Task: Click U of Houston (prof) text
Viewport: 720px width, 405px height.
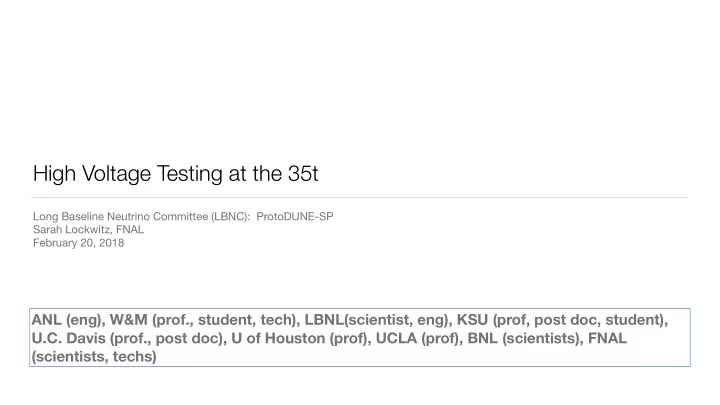Action: [x=300, y=338]
